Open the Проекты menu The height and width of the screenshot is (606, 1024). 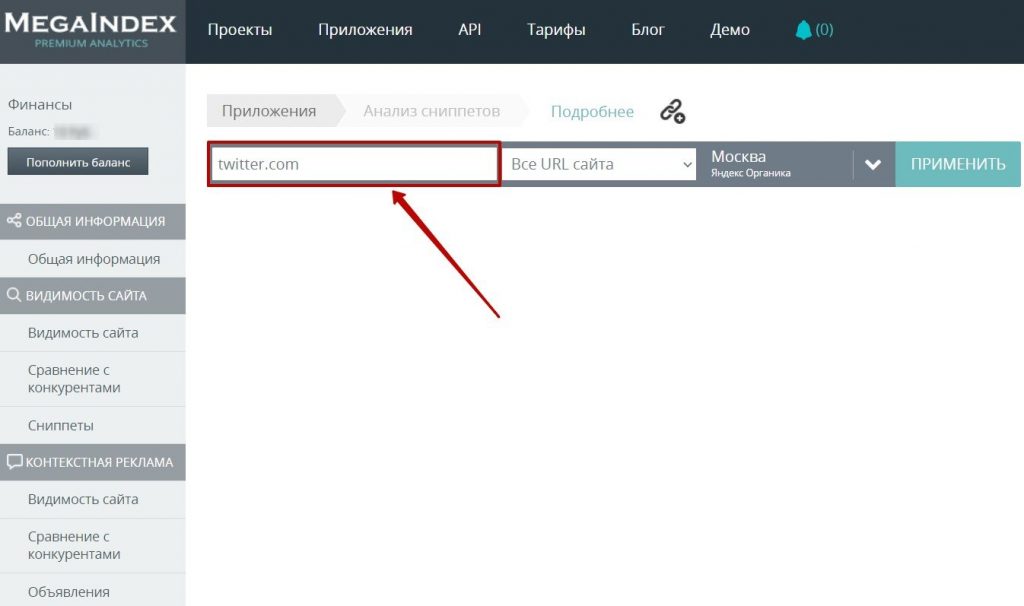click(240, 29)
